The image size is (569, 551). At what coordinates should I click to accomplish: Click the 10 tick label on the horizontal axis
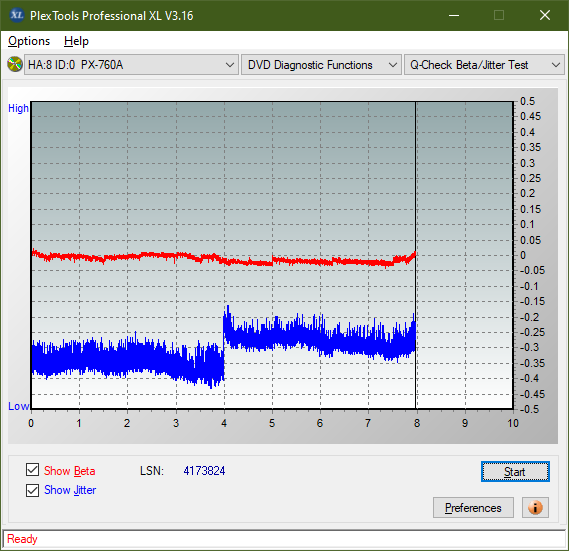pos(513,423)
